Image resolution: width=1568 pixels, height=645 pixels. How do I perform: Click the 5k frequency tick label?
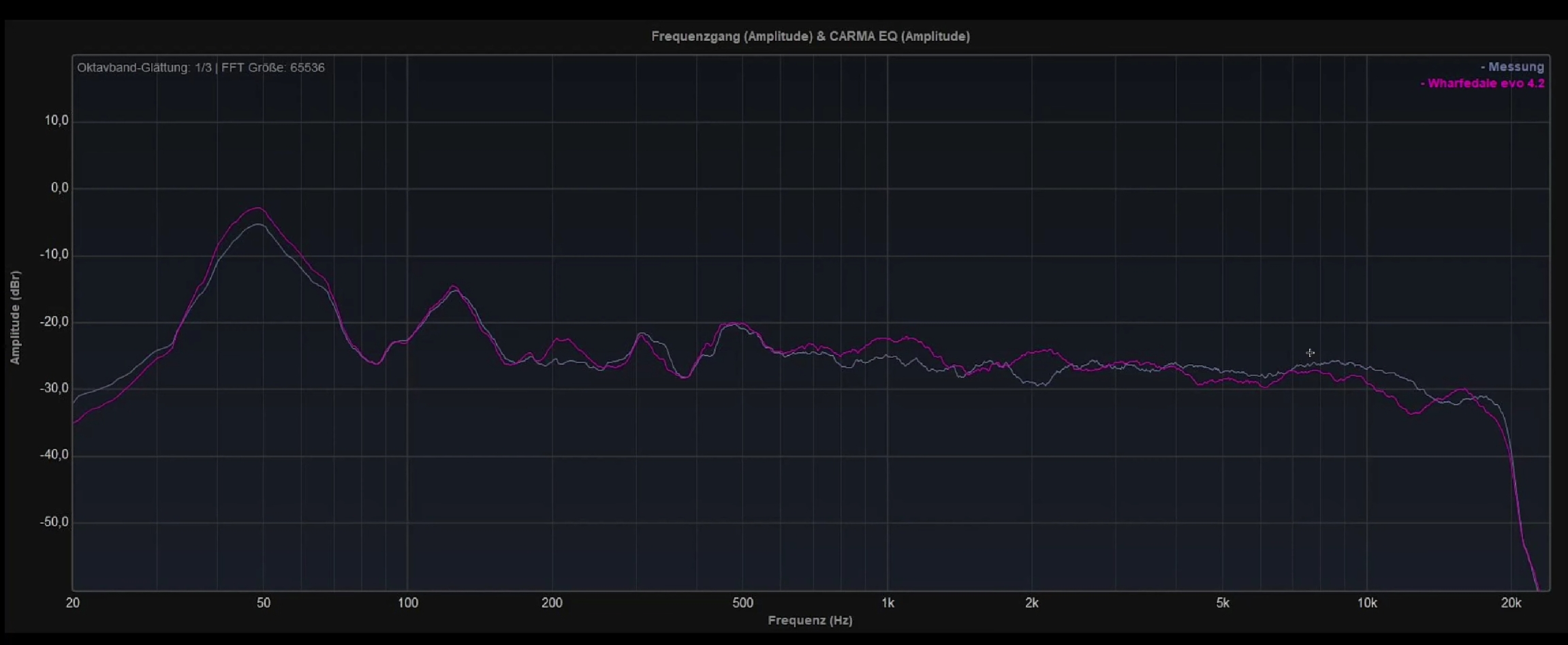tap(1223, 603)
